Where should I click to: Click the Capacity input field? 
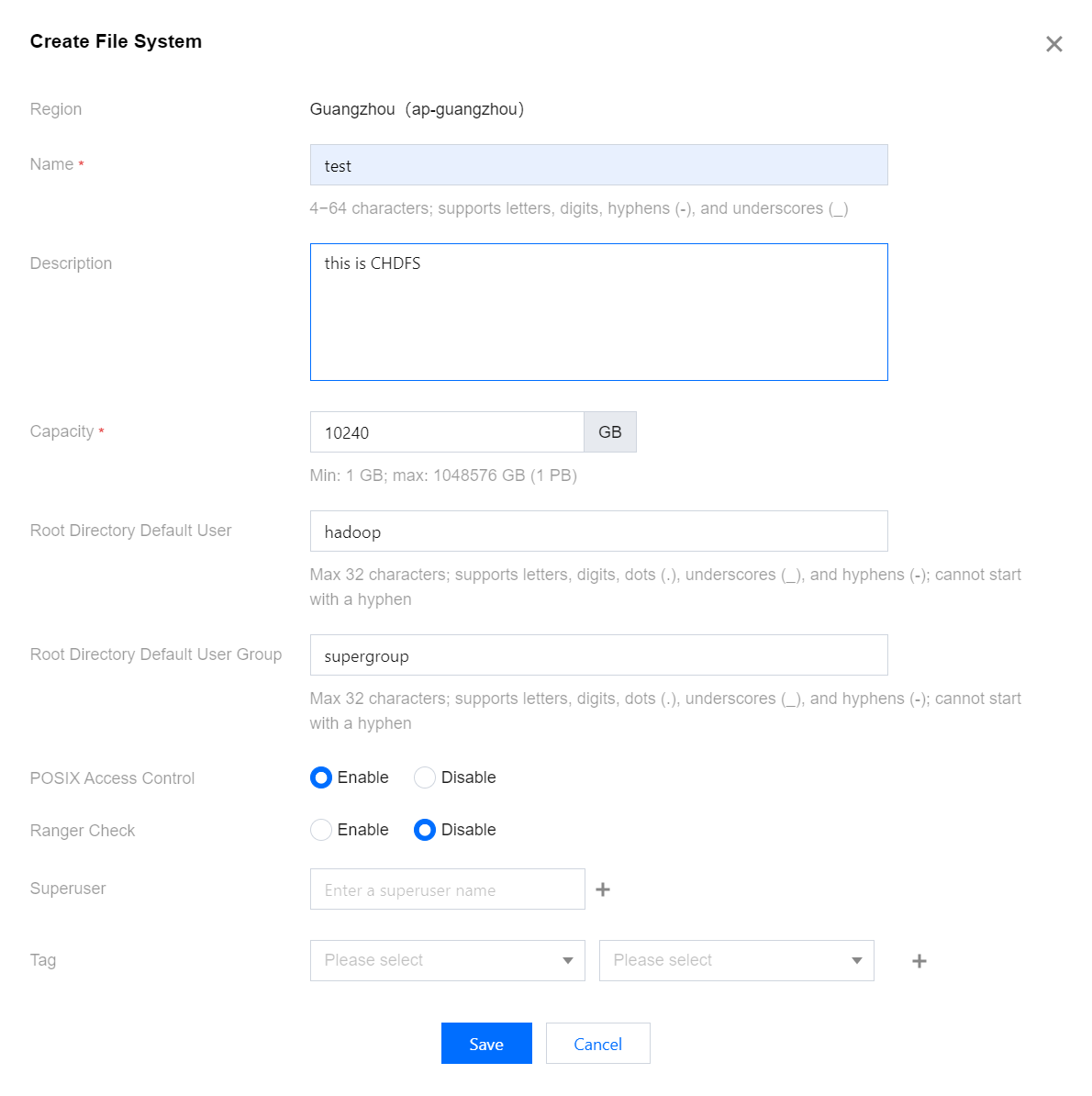tap(447, 432)
